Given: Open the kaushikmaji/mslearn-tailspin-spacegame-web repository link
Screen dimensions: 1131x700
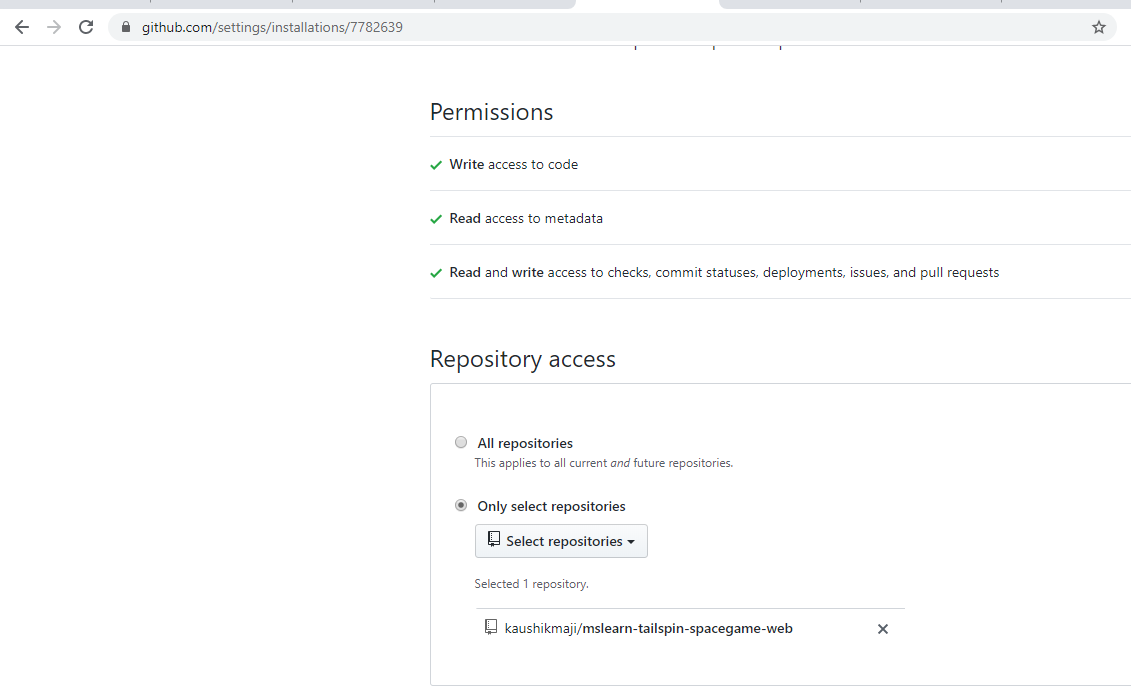Looking at the screenshot, I should [x=649, y=628].
